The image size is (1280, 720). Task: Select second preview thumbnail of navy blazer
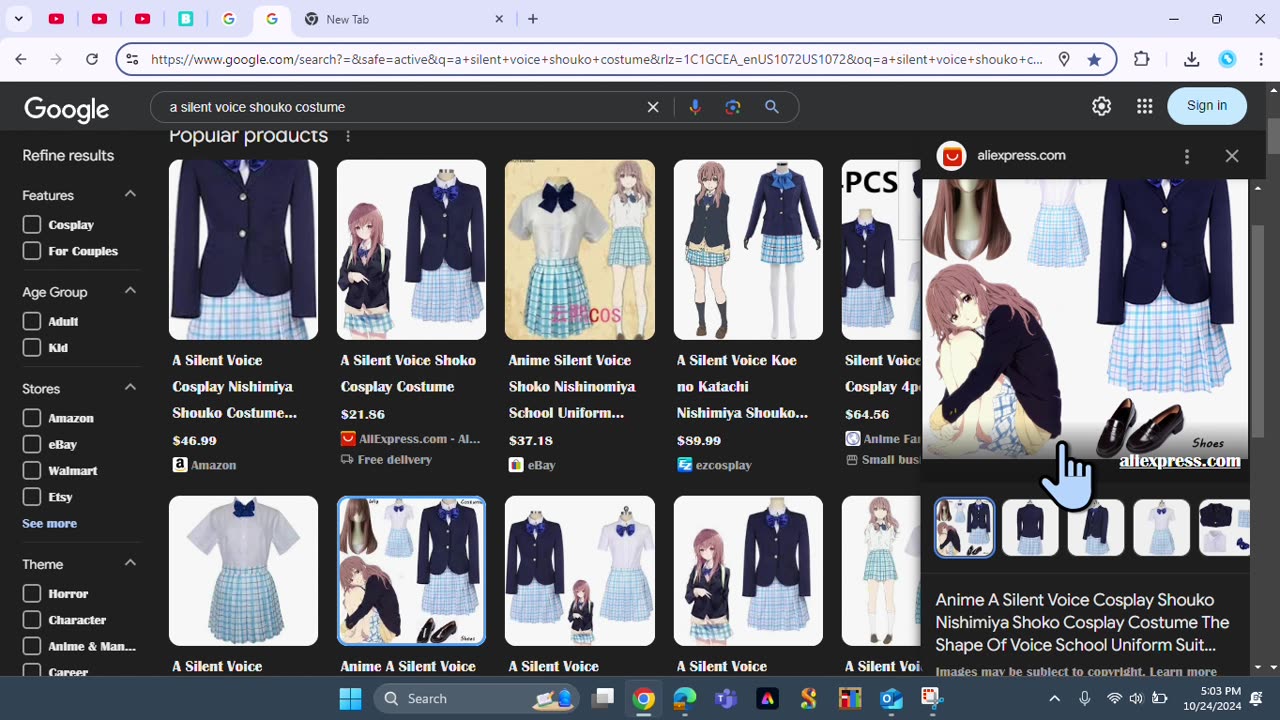pyautogui.click(x=1030, y=527)
